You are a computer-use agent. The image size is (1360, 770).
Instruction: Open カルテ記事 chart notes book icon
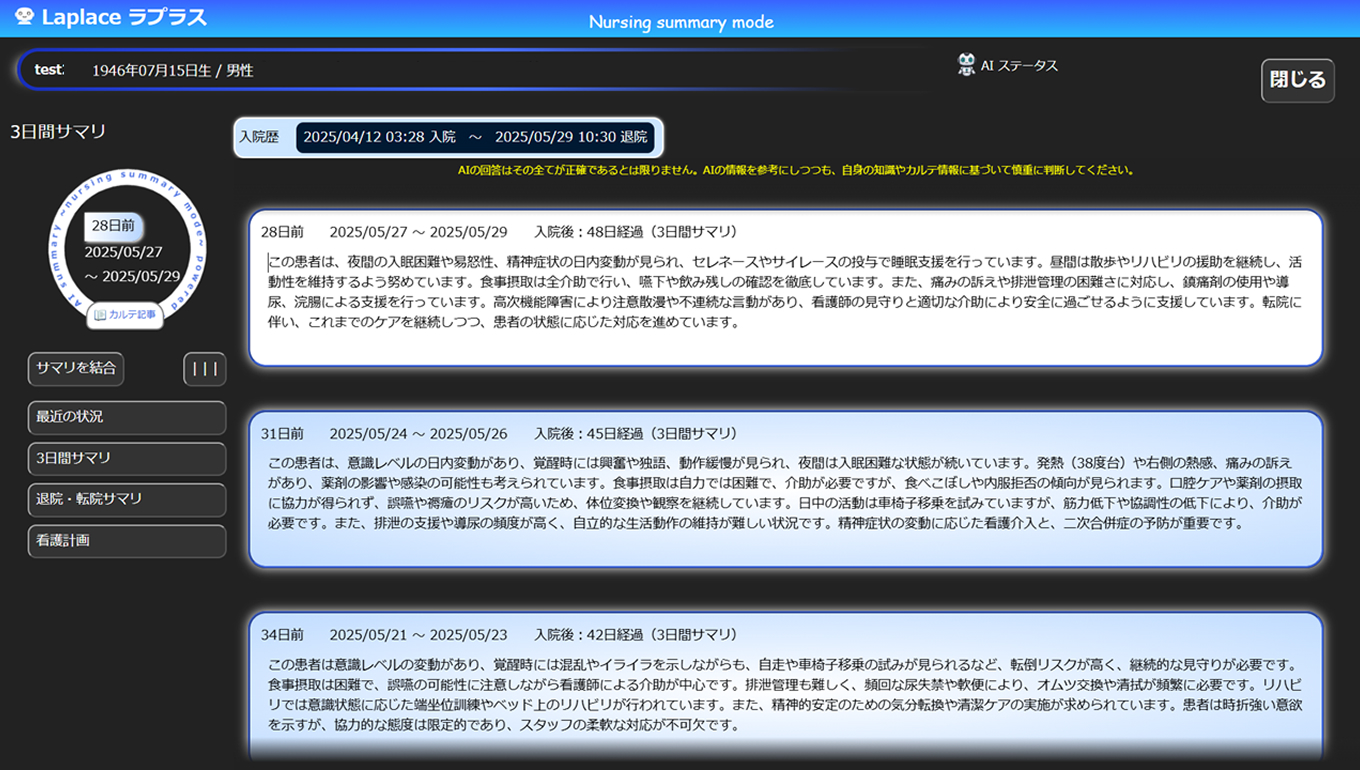coord(100,315)
